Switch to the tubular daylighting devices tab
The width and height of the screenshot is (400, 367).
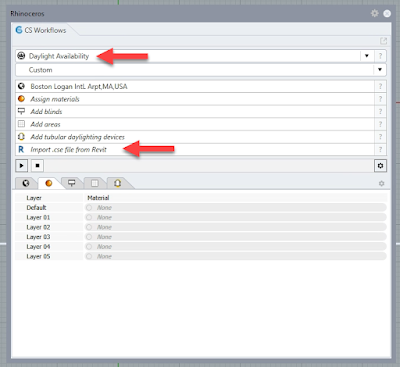[x=117, y=183]
